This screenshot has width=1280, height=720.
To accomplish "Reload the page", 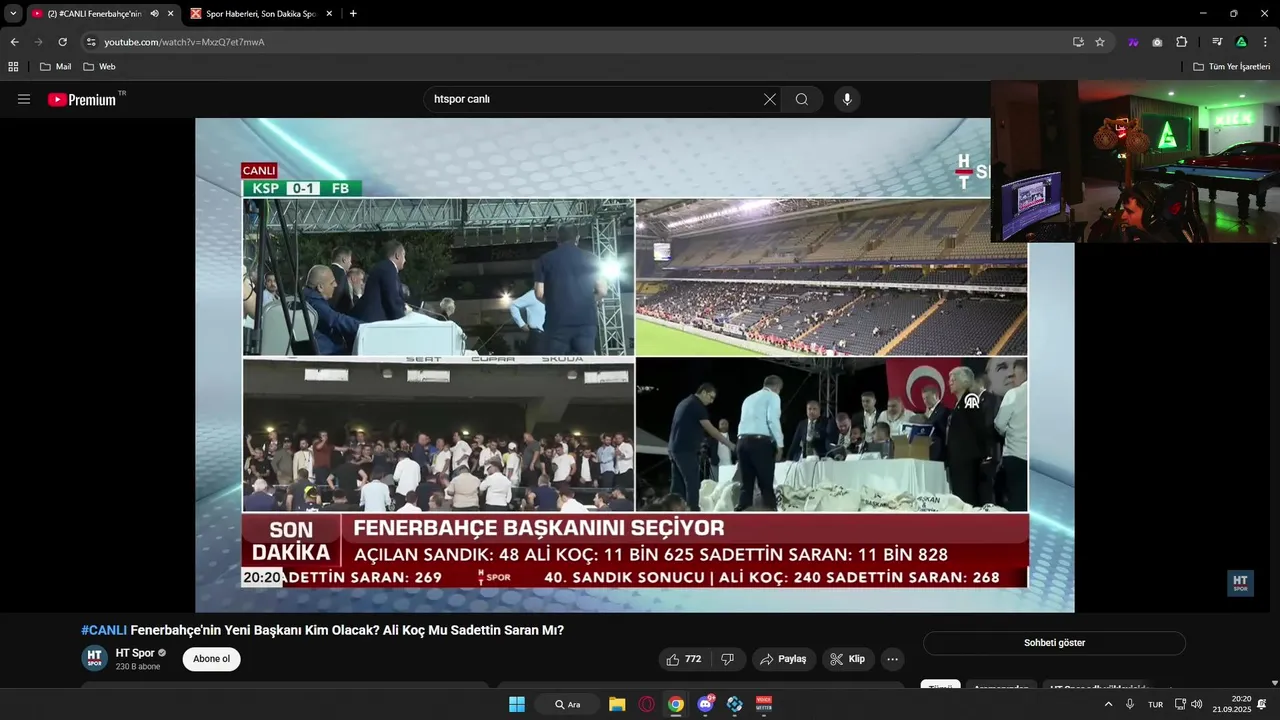I will [x=62, y=42].
